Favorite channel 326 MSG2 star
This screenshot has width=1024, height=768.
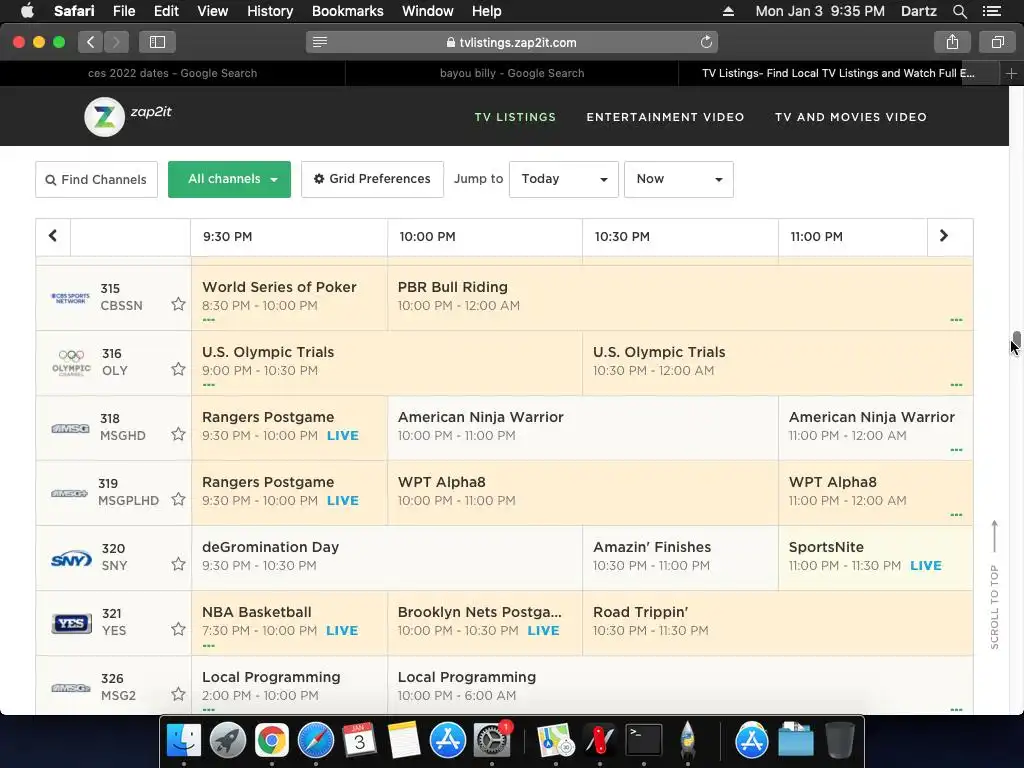178,694
